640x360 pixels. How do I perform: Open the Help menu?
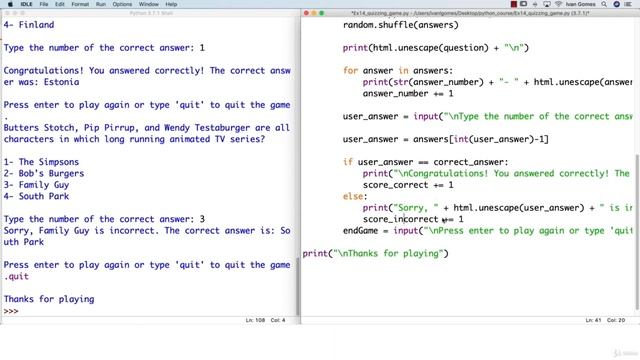(171, 4)
